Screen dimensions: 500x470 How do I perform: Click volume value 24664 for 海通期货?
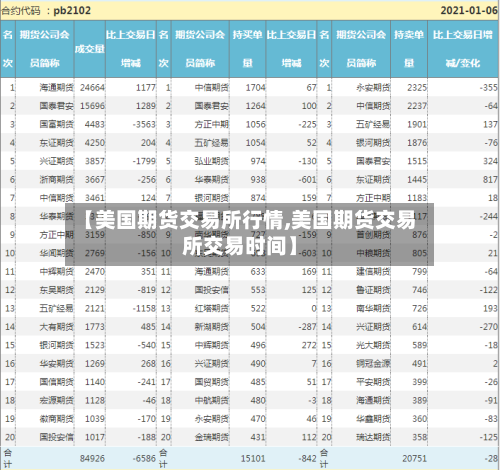coord(92,88)
